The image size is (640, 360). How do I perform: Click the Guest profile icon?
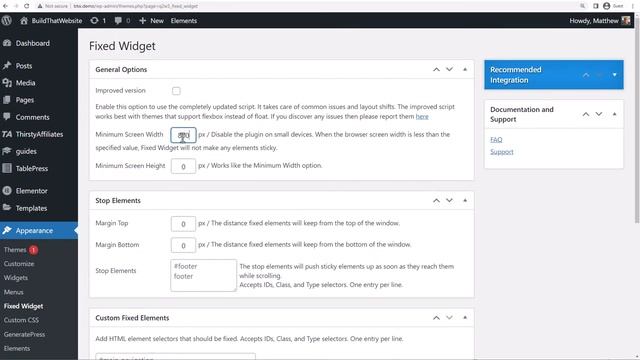[x=607, y=6]
